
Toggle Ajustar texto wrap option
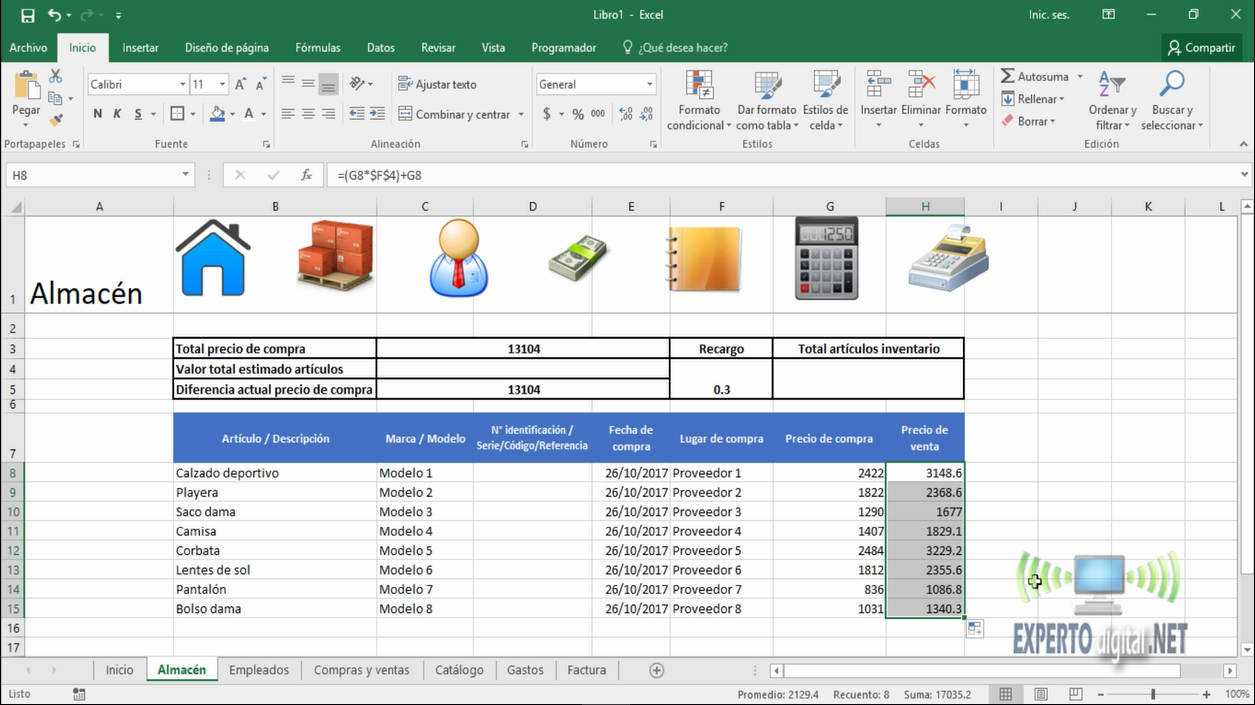437,84
